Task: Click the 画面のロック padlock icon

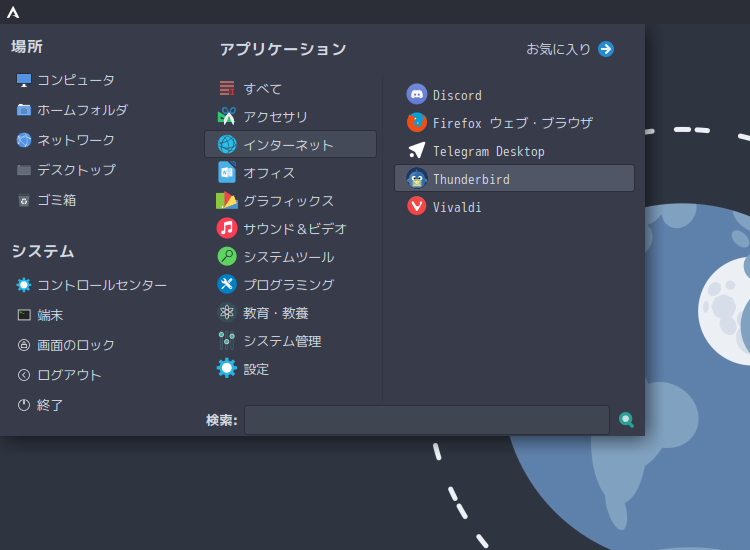Action: 23,345
